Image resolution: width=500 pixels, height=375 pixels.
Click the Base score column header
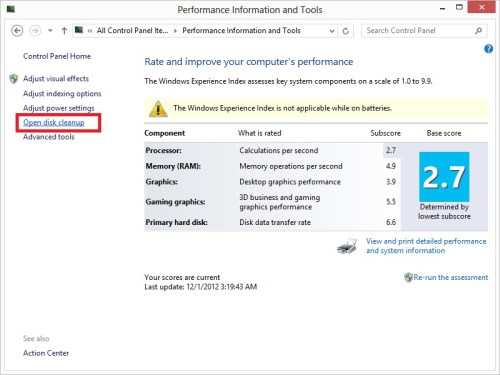click(444, 133)
